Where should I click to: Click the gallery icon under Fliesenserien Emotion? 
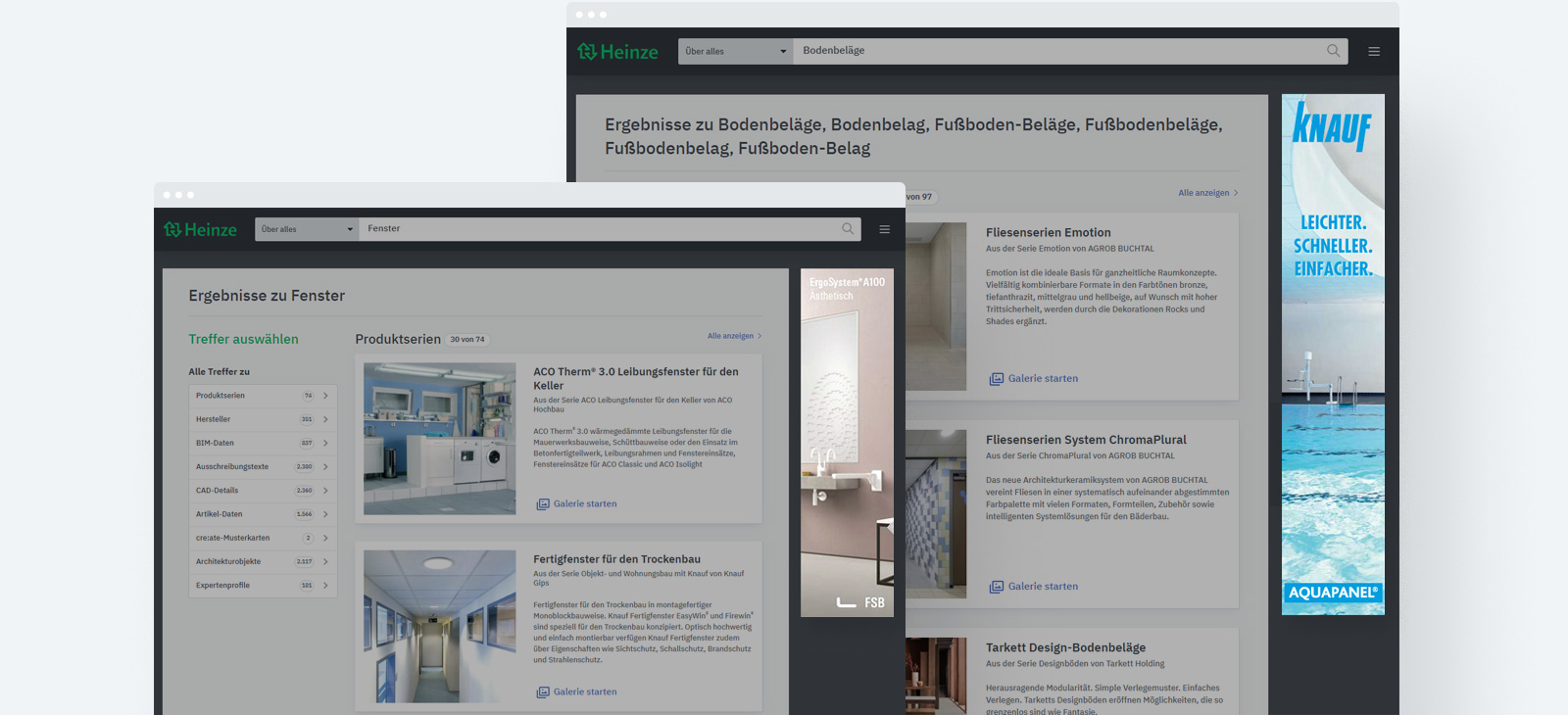pyautogui.click(x=997, y=379)
